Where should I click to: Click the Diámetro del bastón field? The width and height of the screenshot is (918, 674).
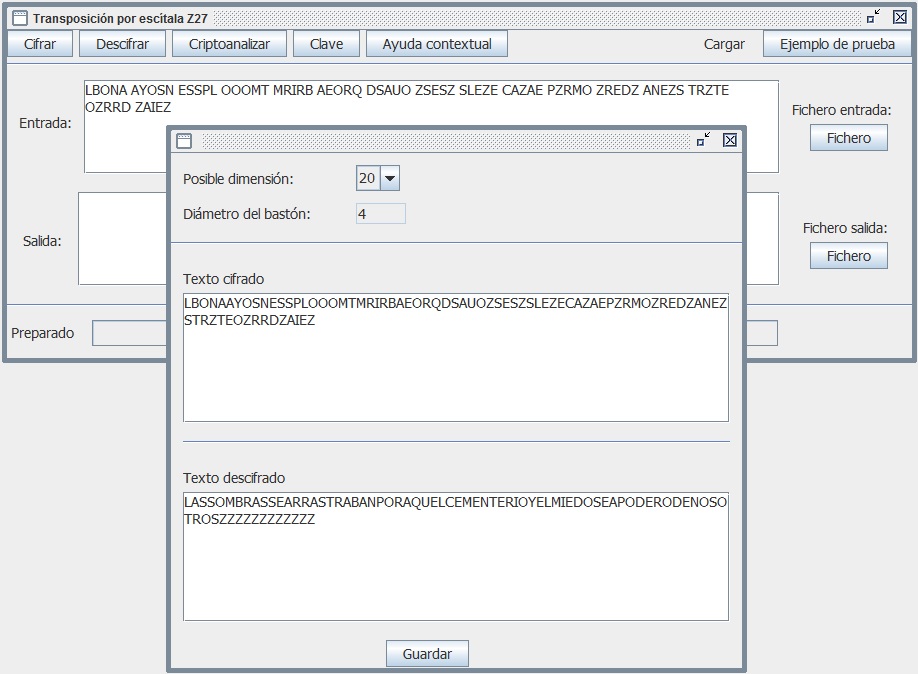(380, 214)
